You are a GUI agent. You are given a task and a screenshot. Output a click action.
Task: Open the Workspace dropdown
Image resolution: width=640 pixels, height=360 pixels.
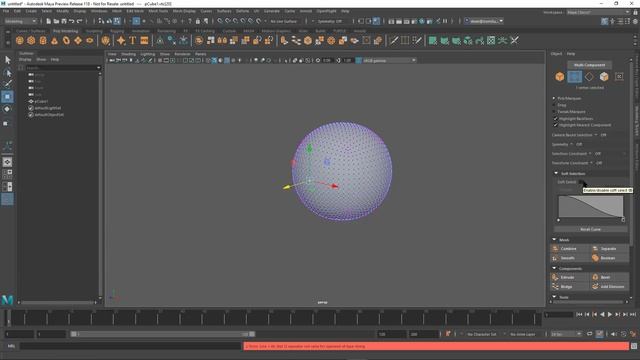[x=598, y=12]
